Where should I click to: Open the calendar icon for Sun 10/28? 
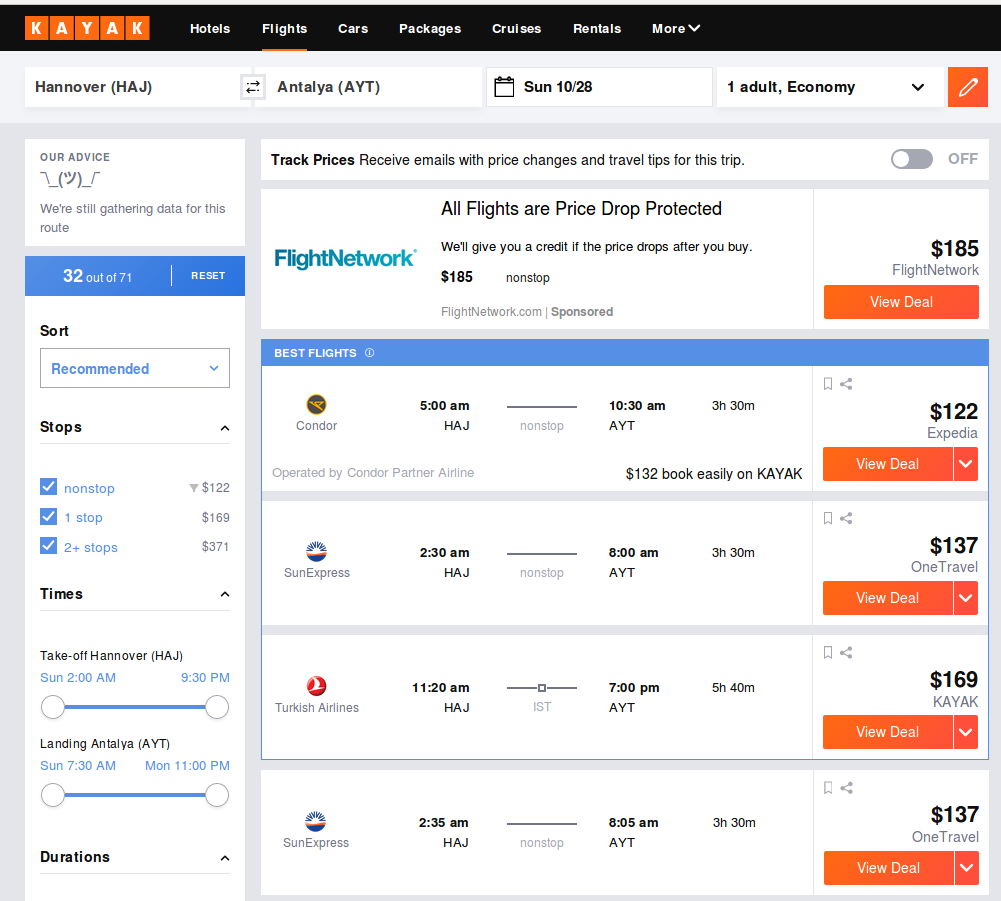pos(504,87)
